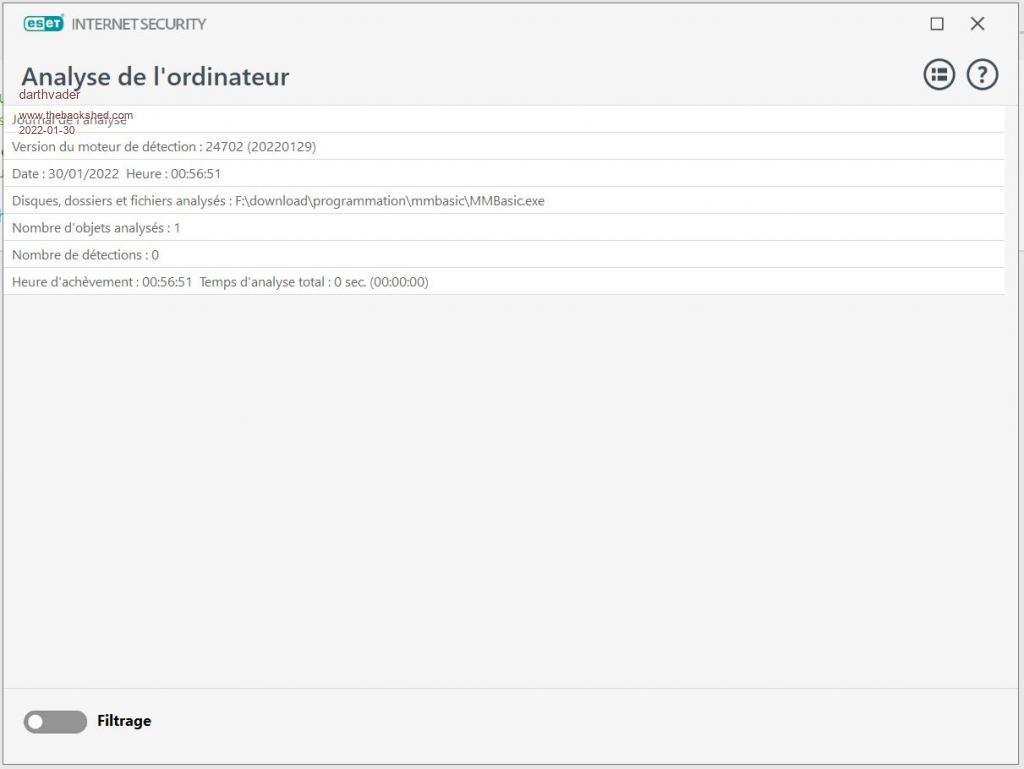Click the www.thebackshed.com watermark link
The height and width of the screenshot is (769, 1024).
76,115
